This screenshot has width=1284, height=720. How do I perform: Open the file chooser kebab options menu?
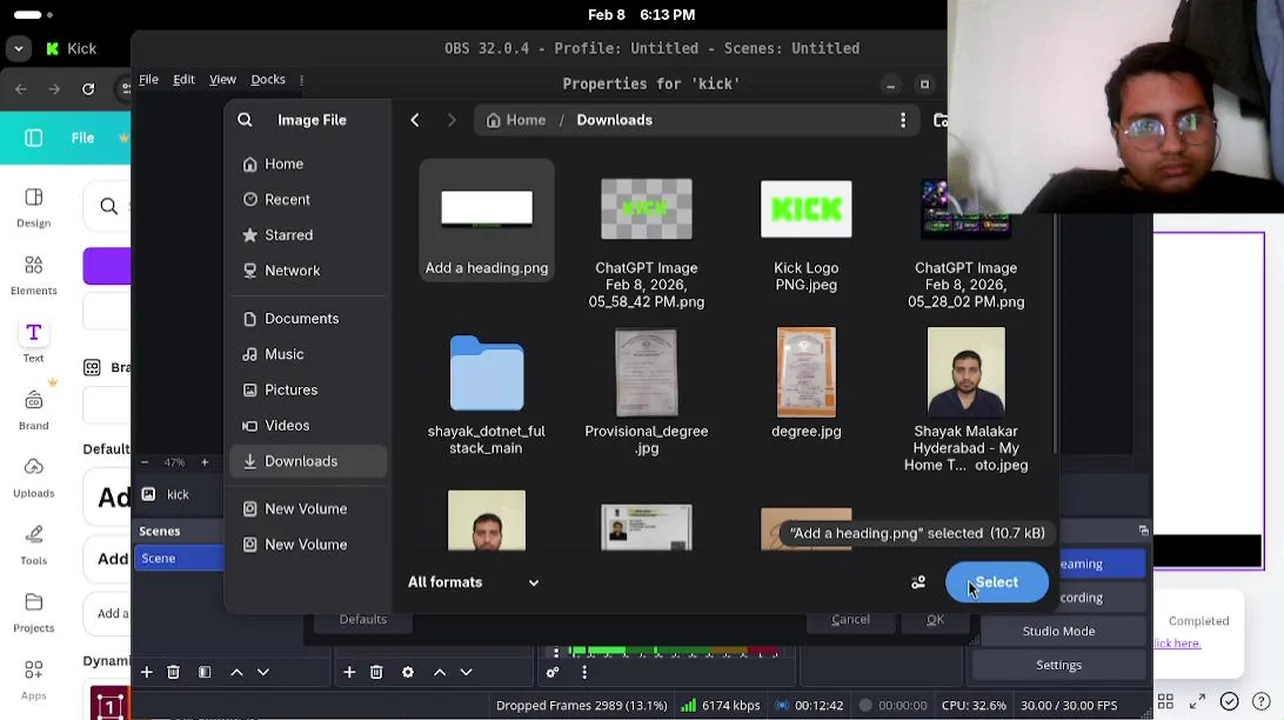click(x=903, y=120)
